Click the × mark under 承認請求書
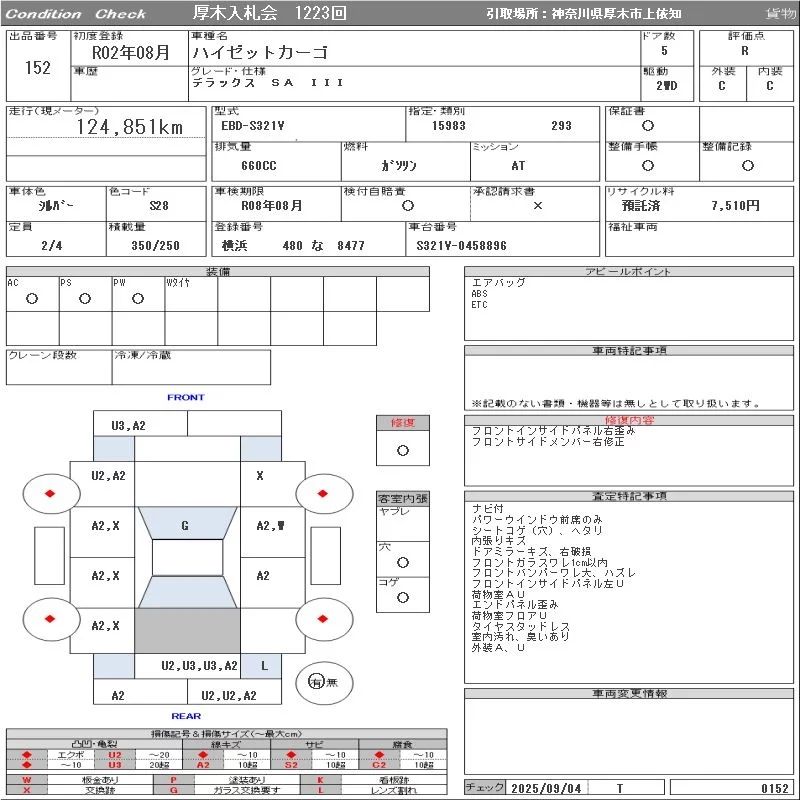Screen dimensions: 800x800 click(538, 206)
